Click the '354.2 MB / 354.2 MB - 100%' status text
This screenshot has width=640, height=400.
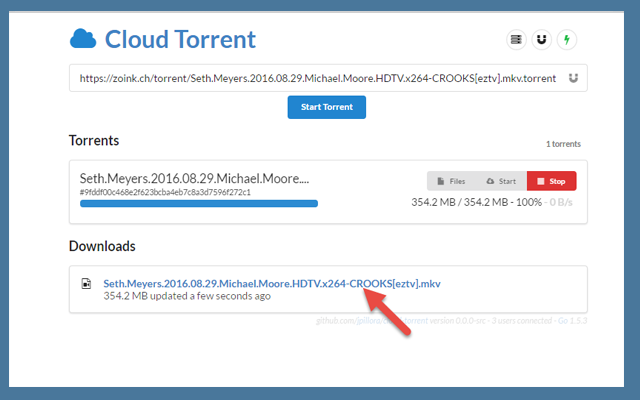[476, 202]
